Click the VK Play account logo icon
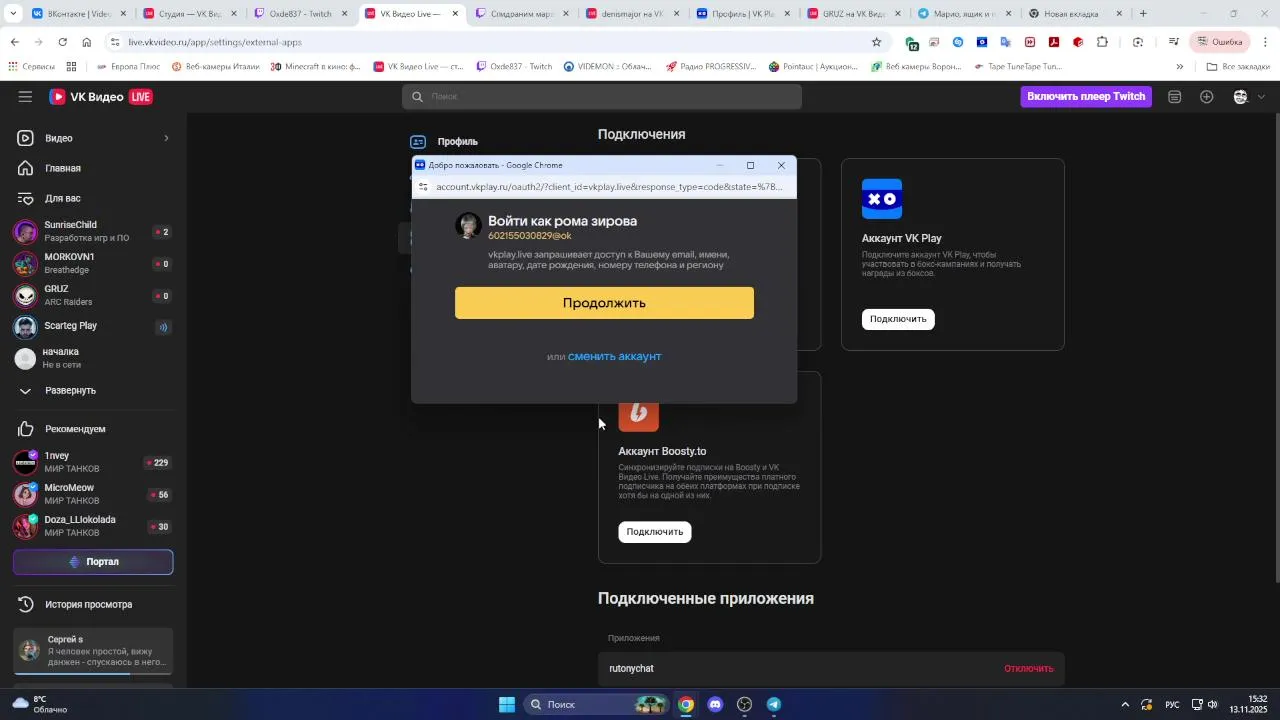This screenshot has width=1280, height=720. [x=882, y=199]
